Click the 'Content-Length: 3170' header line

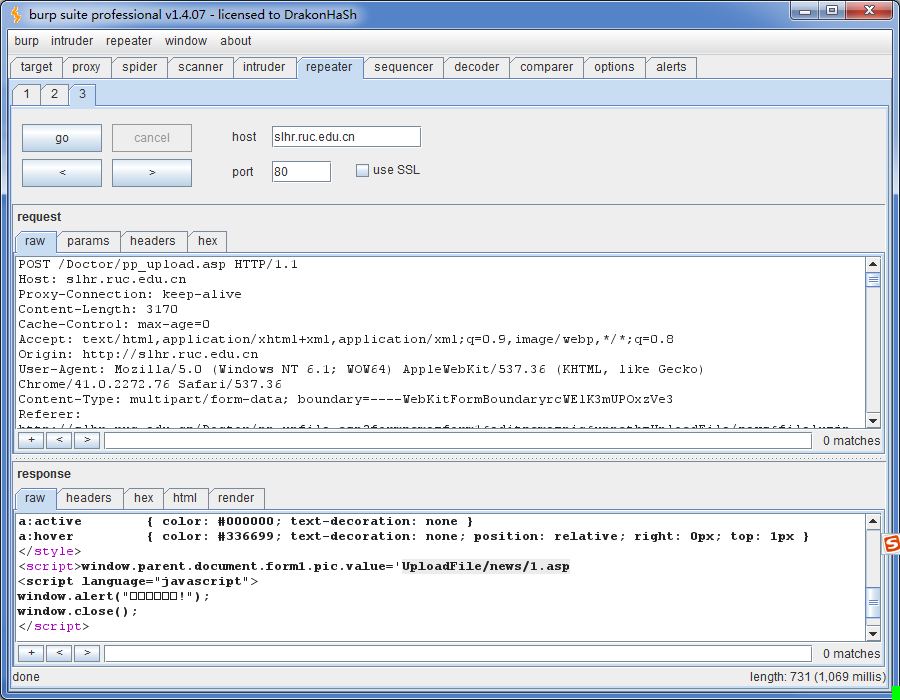(x=98, y=309)
